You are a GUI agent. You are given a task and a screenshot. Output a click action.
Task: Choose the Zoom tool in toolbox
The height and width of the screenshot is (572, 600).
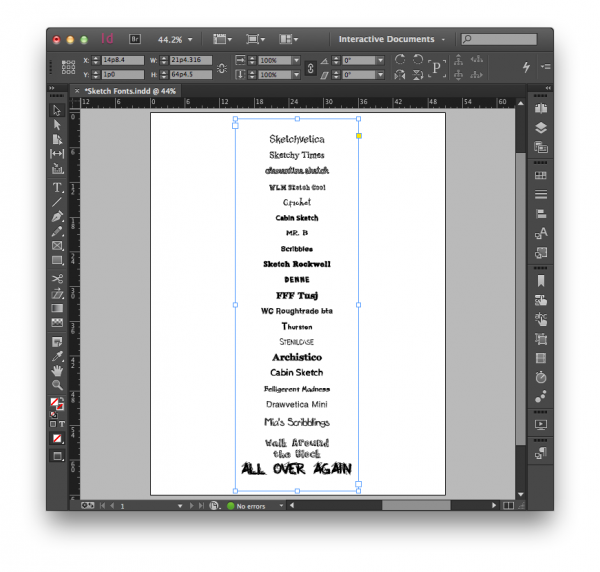(57, 385)
